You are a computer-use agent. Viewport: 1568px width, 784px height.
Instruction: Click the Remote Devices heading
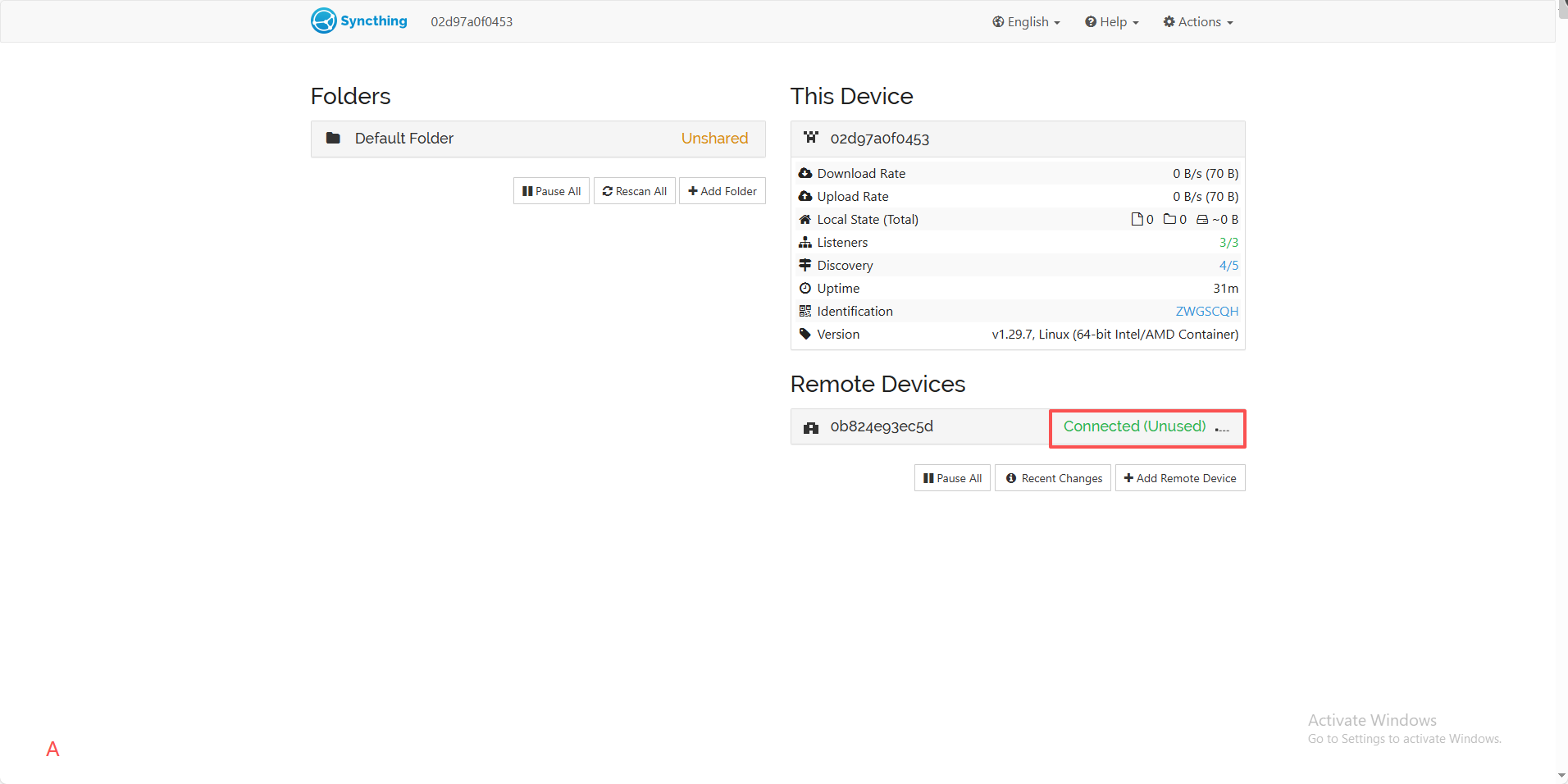tap(877, 384)
